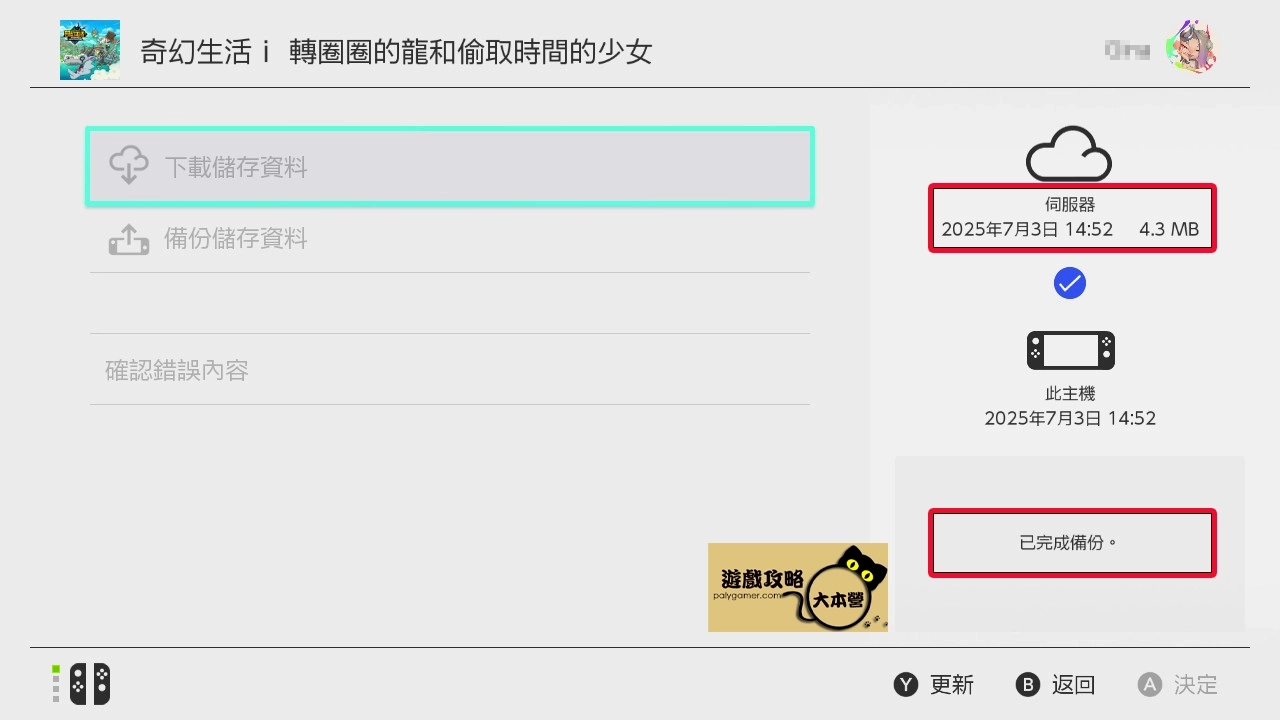The height and width of the screenshot is (720, 1280).
Task: Open 確認錯誤內容 entry
Action: pos(450,370)
